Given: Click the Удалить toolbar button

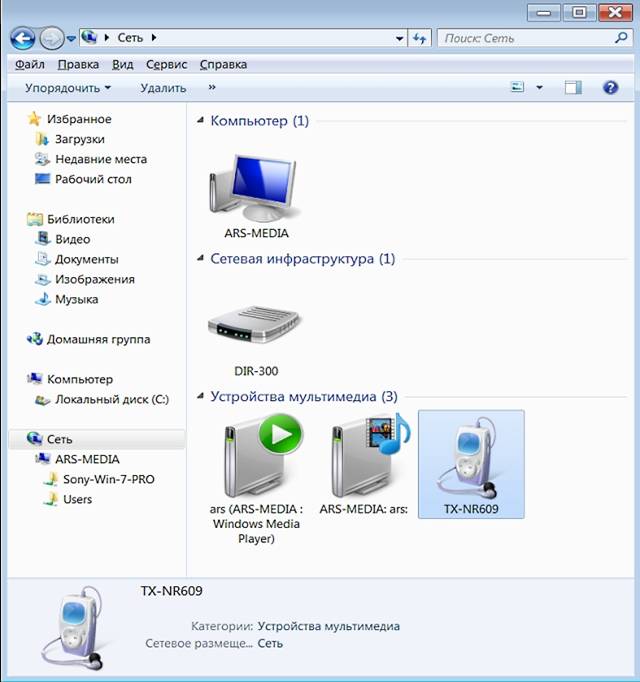Looking at the screenshot, I should coord(163,88).
